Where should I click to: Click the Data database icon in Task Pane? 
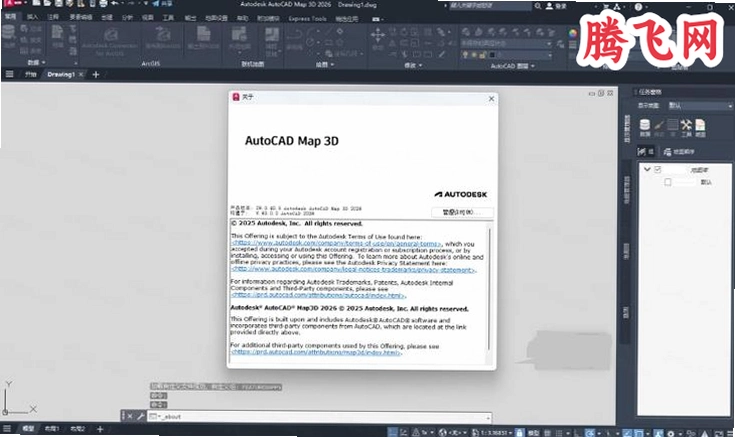(645, 125)
